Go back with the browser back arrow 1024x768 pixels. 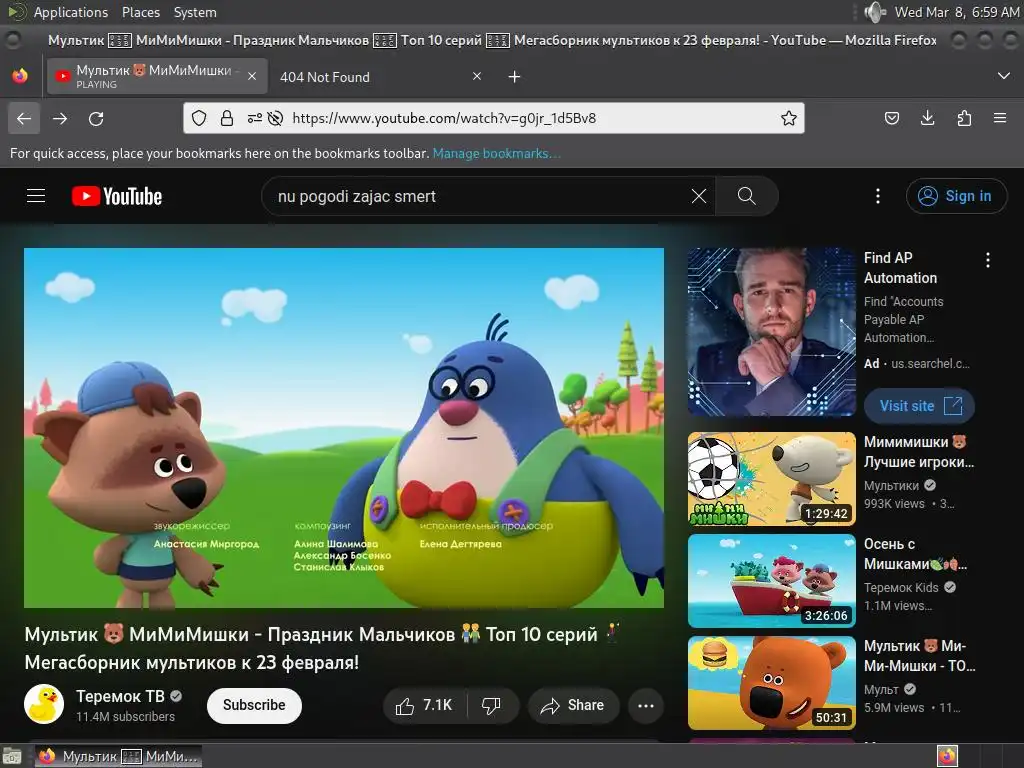[x=24, y=118]
